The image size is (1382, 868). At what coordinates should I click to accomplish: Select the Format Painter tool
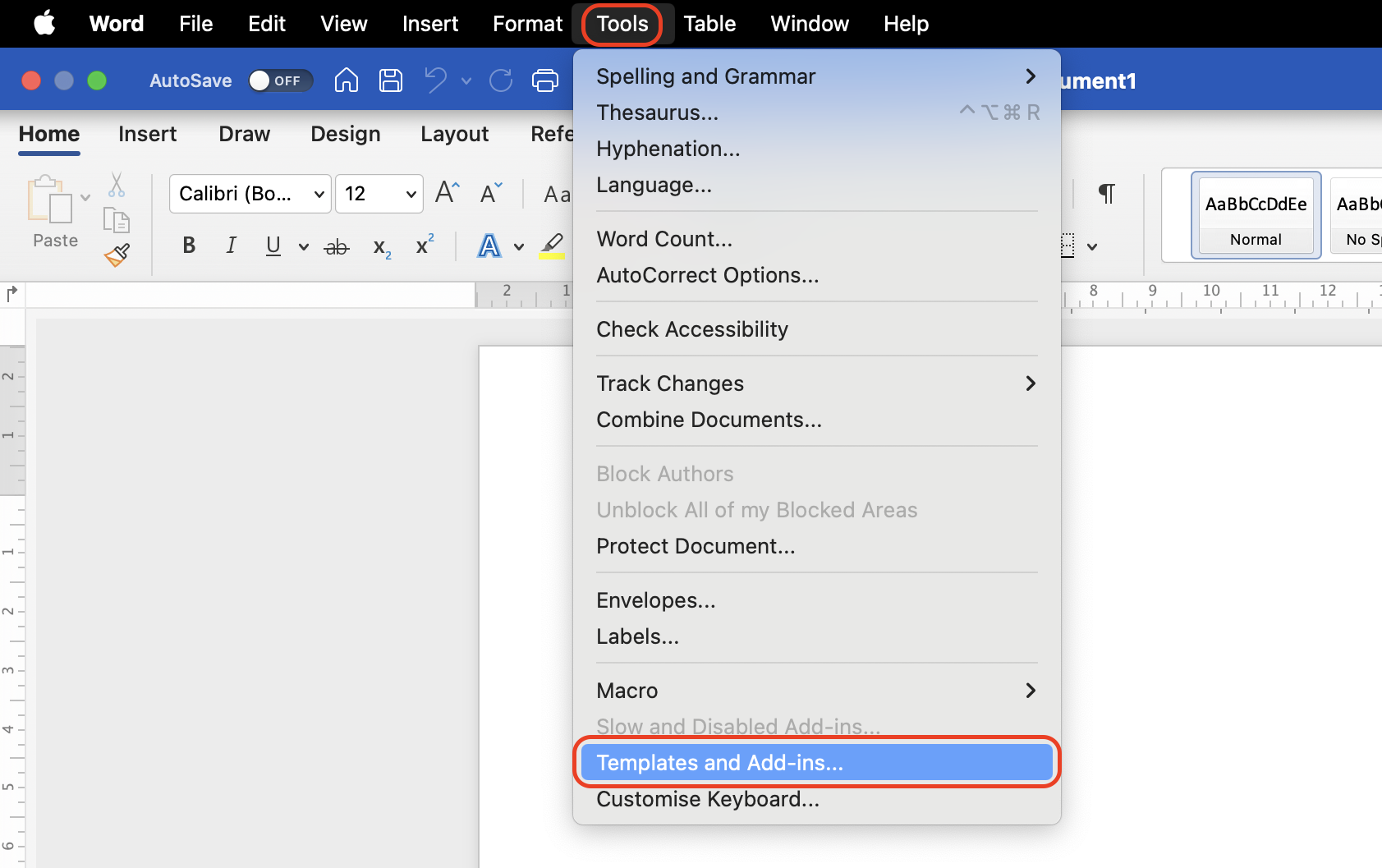pos(117,255)
